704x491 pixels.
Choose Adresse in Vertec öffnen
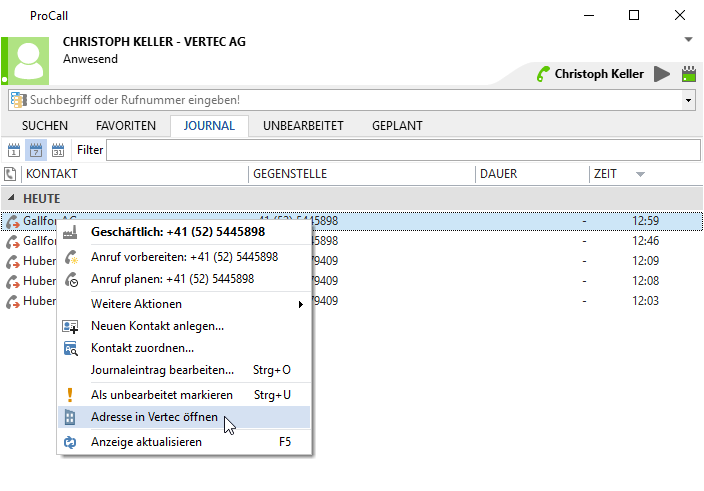pos(154,417)
